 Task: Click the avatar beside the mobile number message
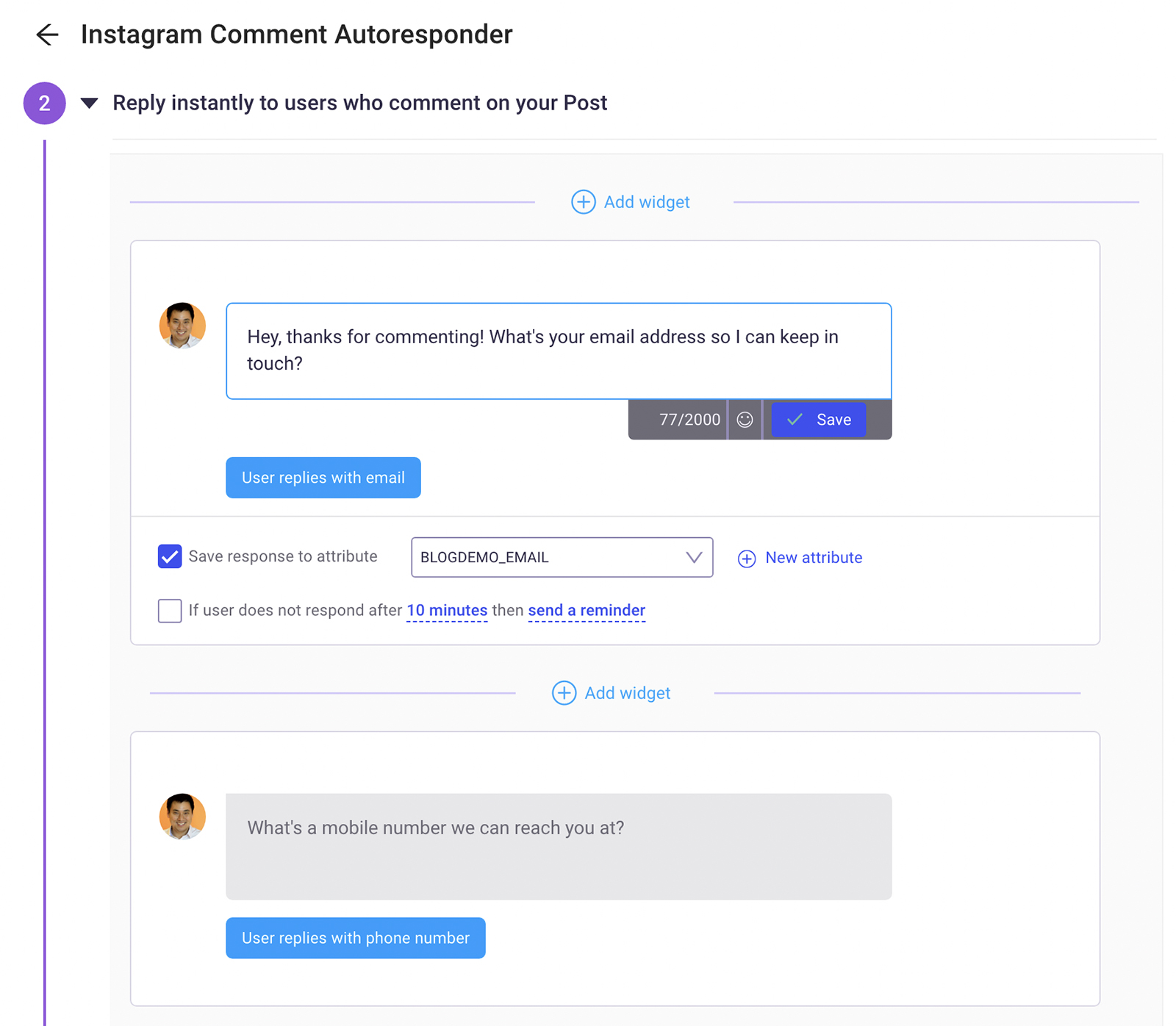[182, 817]
